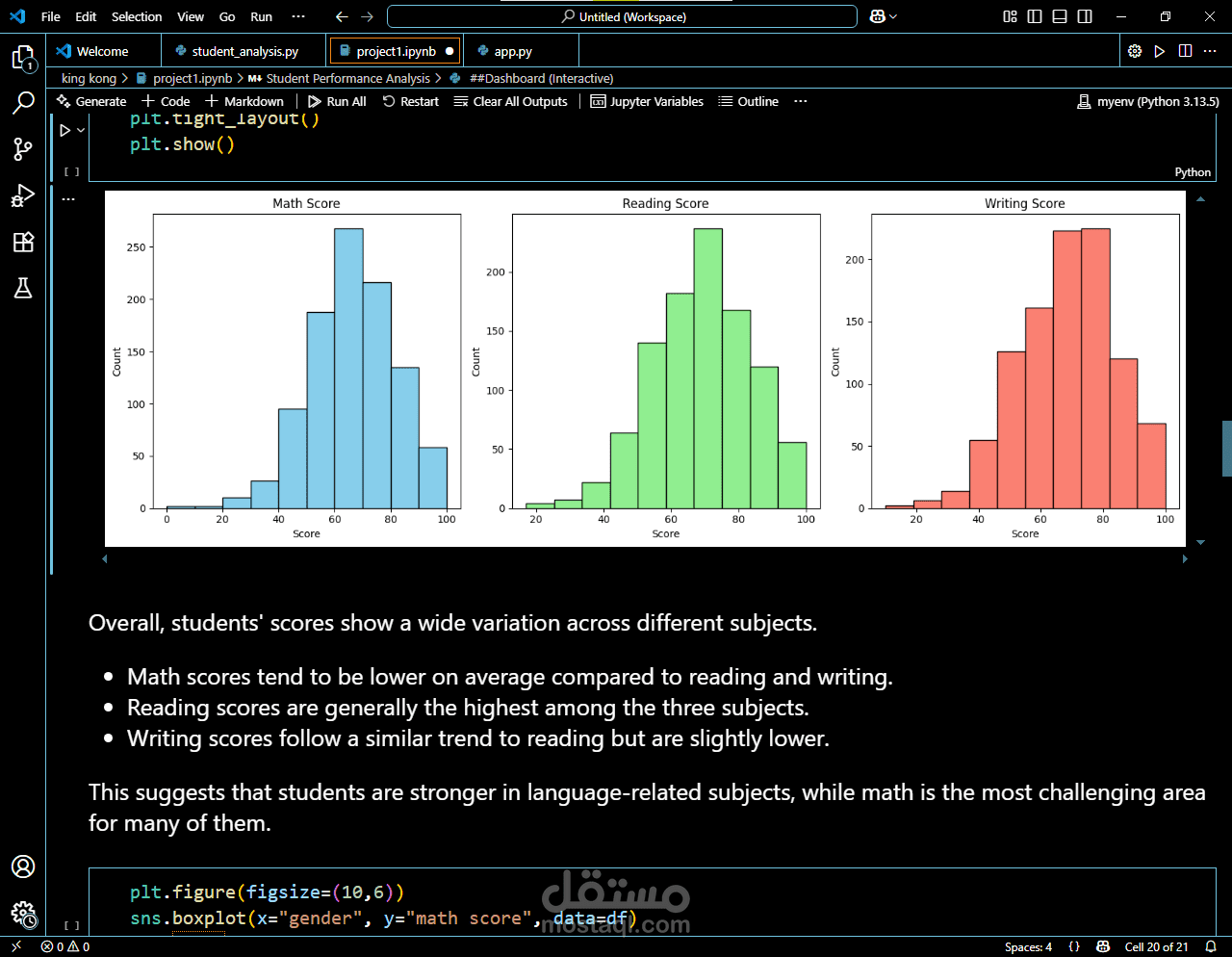Open the Selection menu
Image resolution: width=1232 pixels, height=957 pixels.
click(x=137, y=16)
